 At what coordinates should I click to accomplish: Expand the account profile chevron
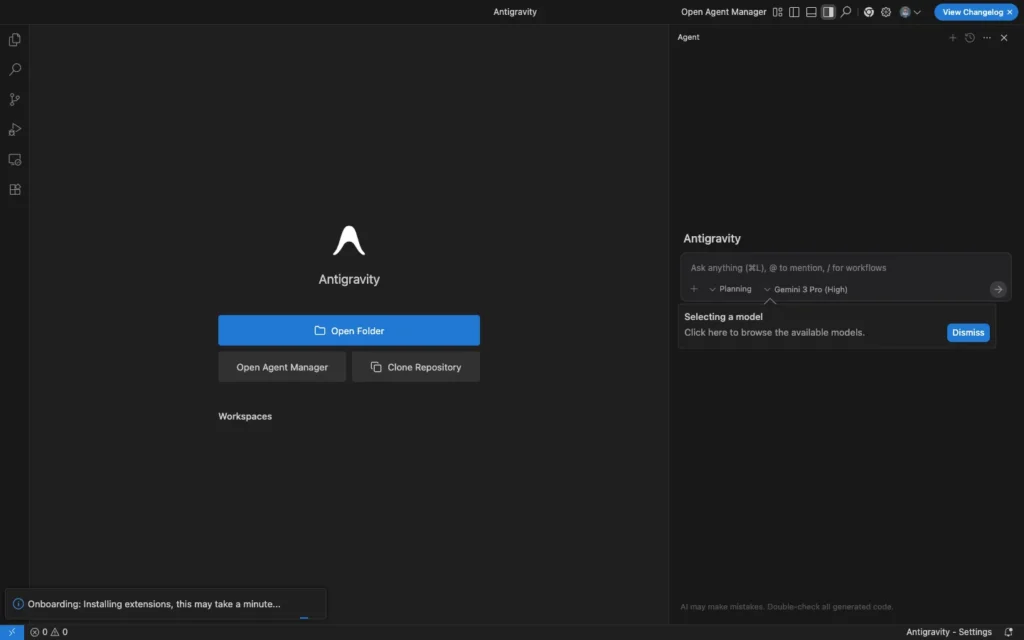click(x=917, y=12)
